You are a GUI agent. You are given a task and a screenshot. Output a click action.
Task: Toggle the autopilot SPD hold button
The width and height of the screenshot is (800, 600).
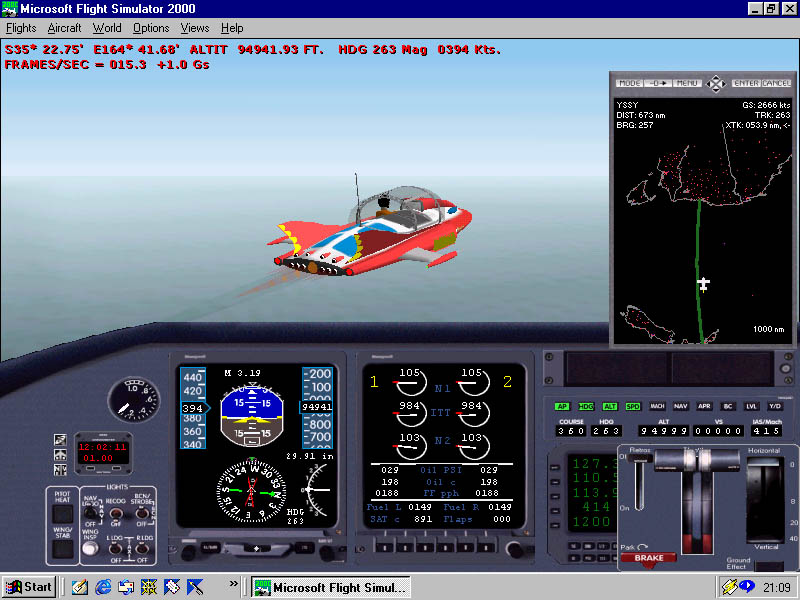[633, 407]
